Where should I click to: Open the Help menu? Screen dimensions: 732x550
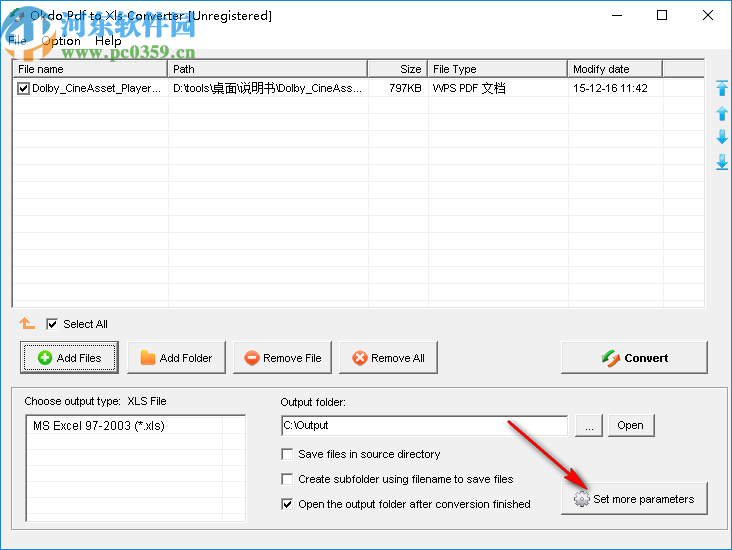click(x=108, y=41)
